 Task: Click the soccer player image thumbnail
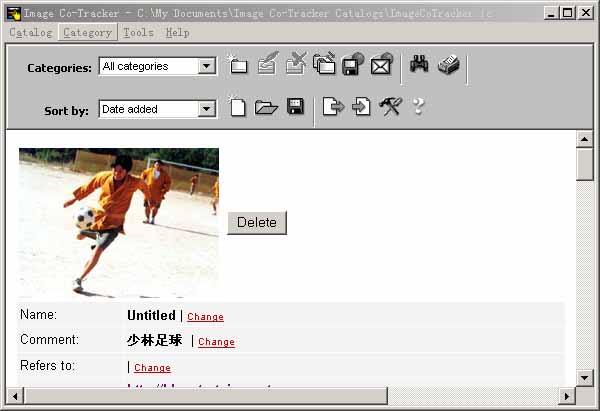(118, 222)
